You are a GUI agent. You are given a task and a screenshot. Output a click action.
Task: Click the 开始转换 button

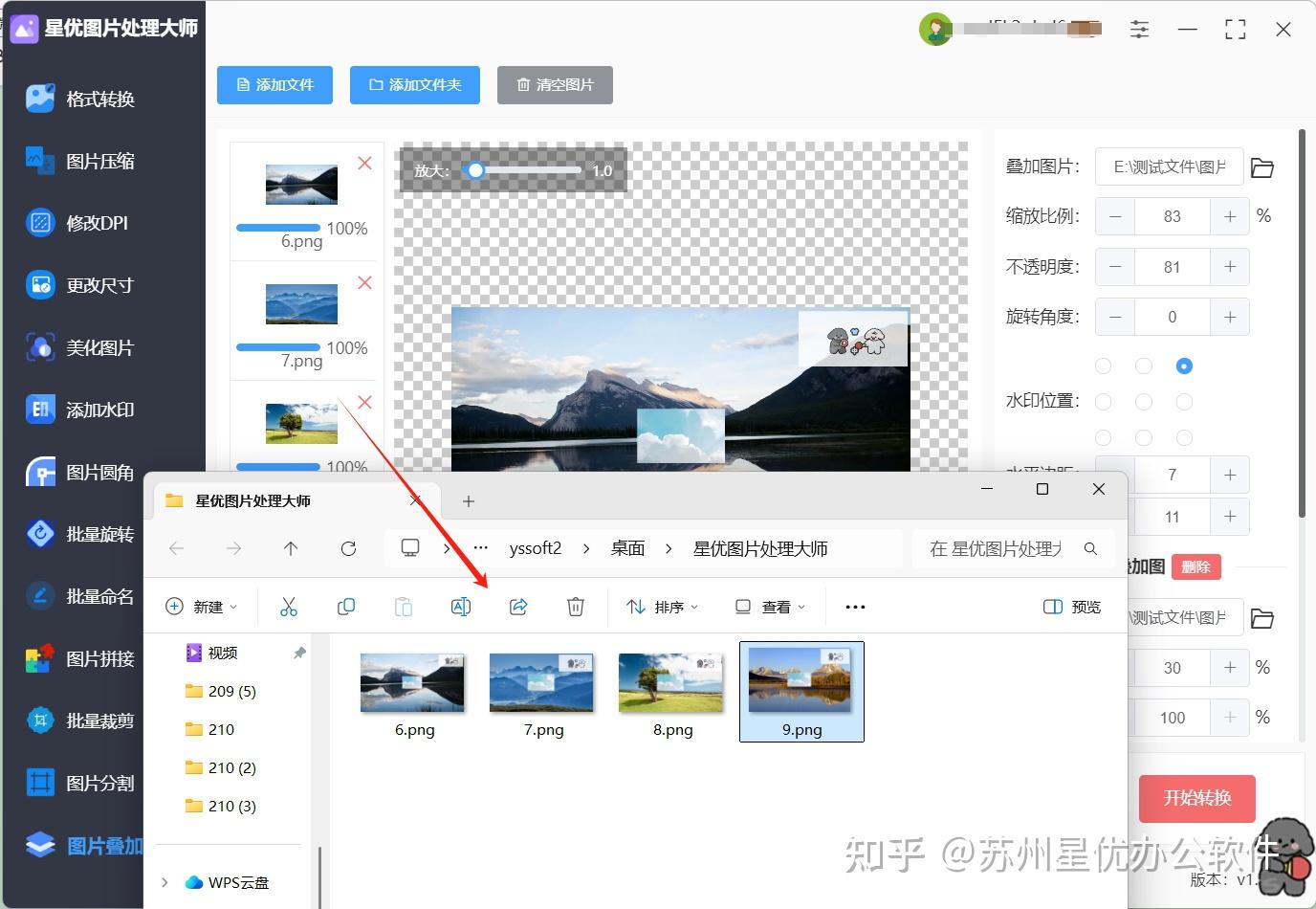click(1196, 798)
